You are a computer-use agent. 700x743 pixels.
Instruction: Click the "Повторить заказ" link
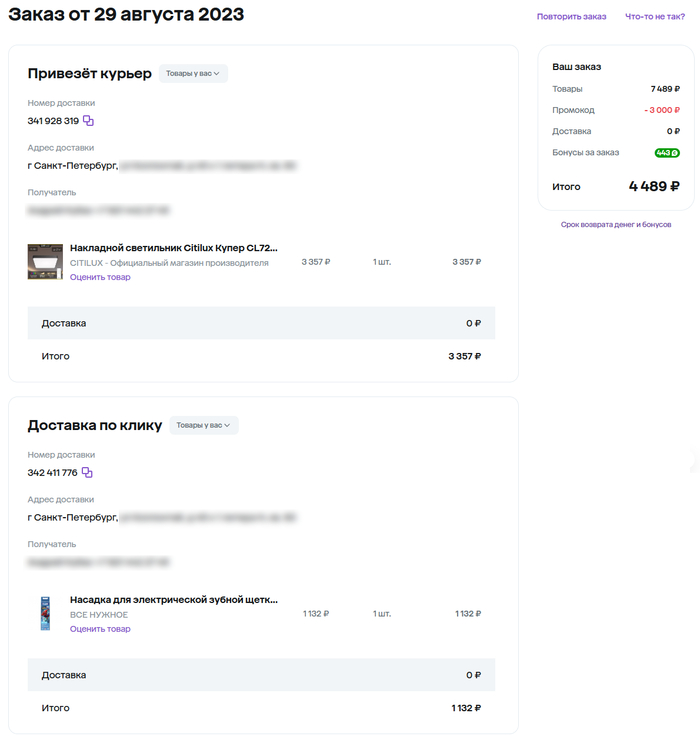pos(571,16)
